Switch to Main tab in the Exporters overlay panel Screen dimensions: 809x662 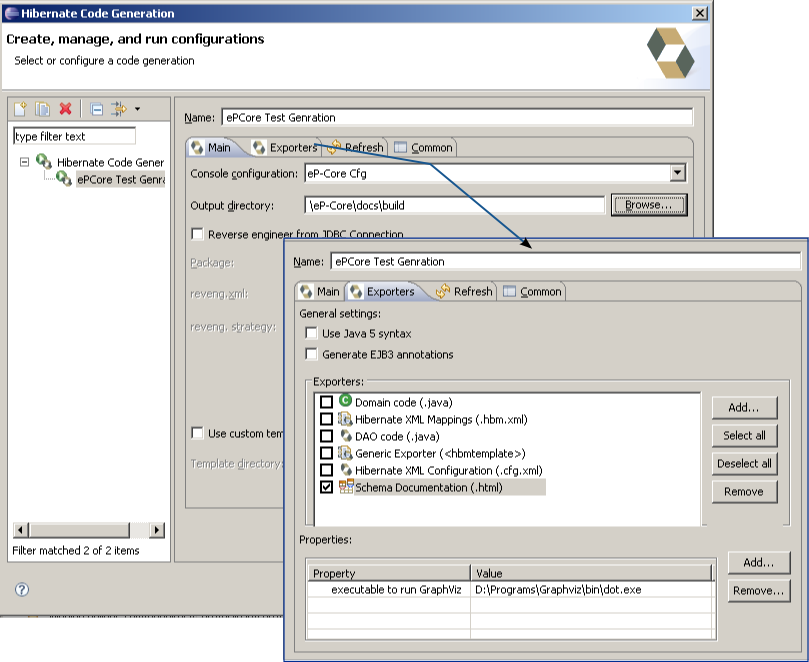click(321, 292)
